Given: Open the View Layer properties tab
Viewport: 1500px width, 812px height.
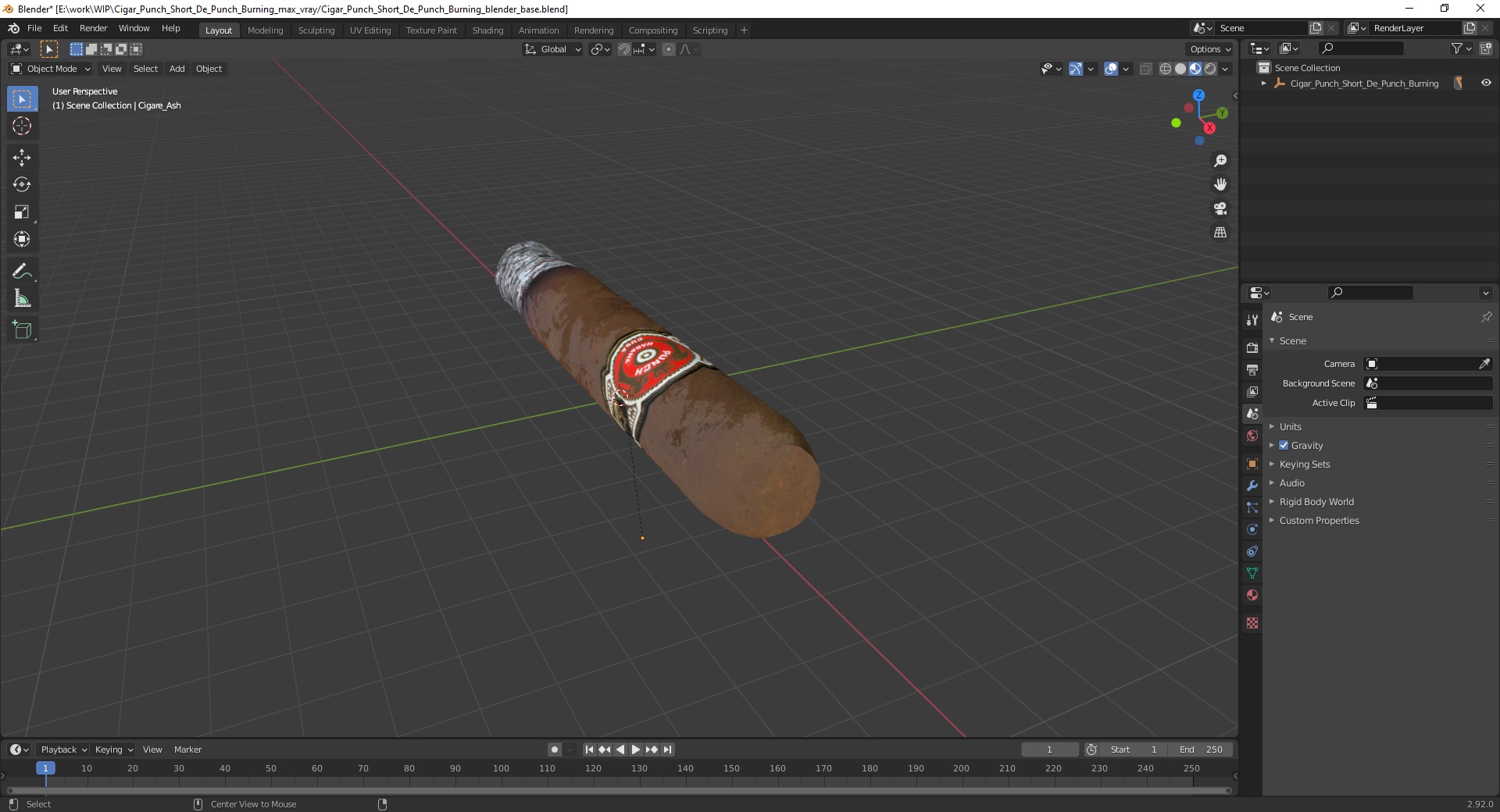Looking at the screenshot, I should [1252, 391].
